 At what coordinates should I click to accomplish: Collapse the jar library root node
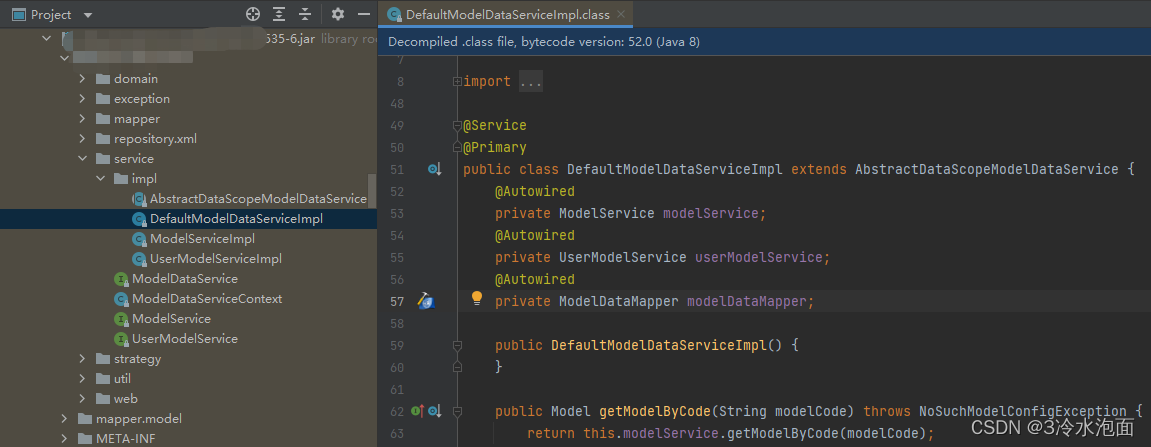pos(47,38)
